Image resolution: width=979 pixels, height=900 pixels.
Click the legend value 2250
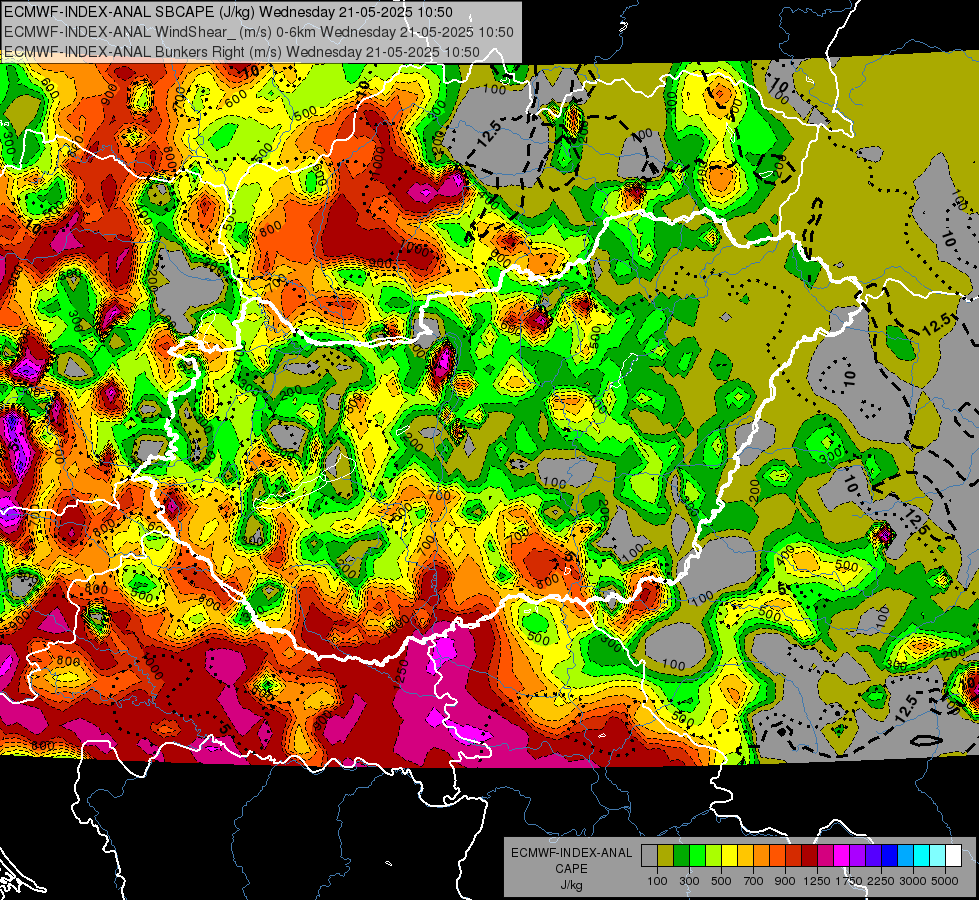(882, 881)
